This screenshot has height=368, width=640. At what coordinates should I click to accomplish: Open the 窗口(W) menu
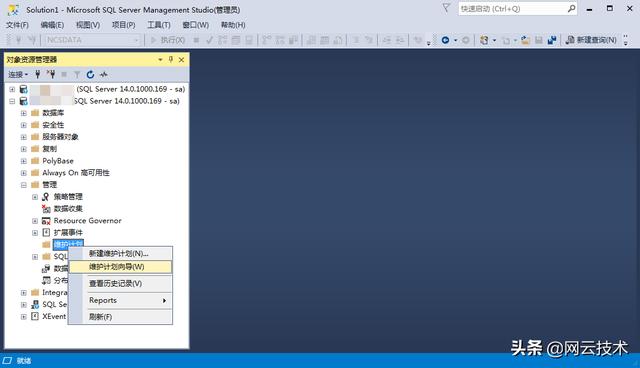(x=196, y=25)
